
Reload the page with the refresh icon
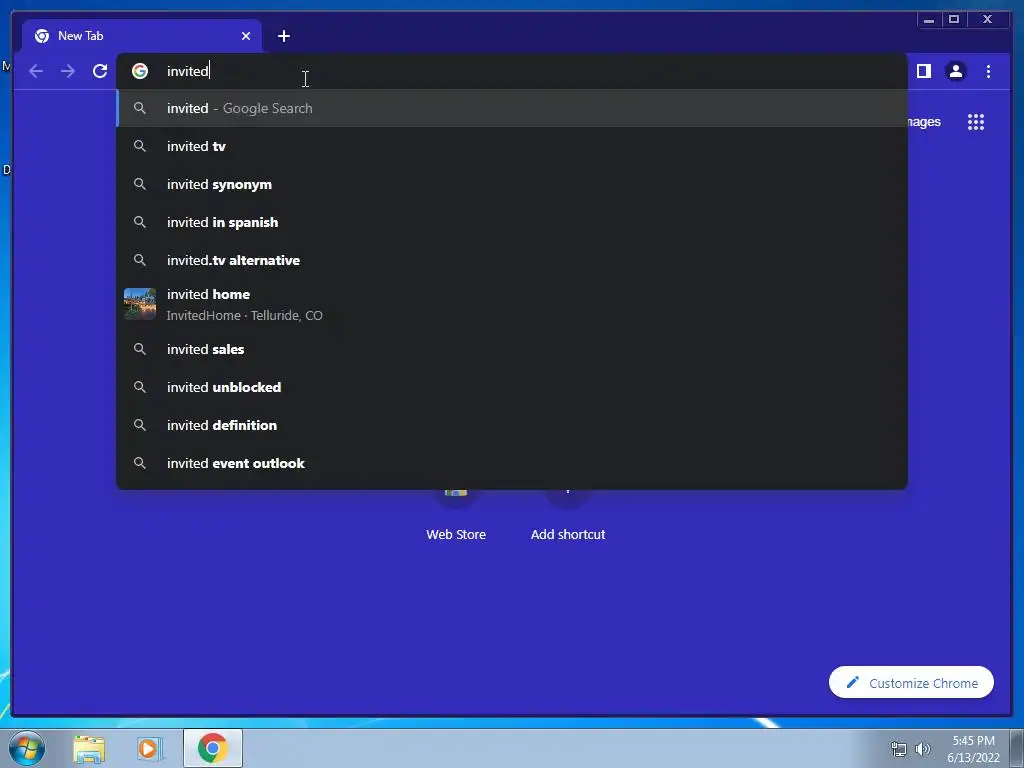tap(100, 71)
